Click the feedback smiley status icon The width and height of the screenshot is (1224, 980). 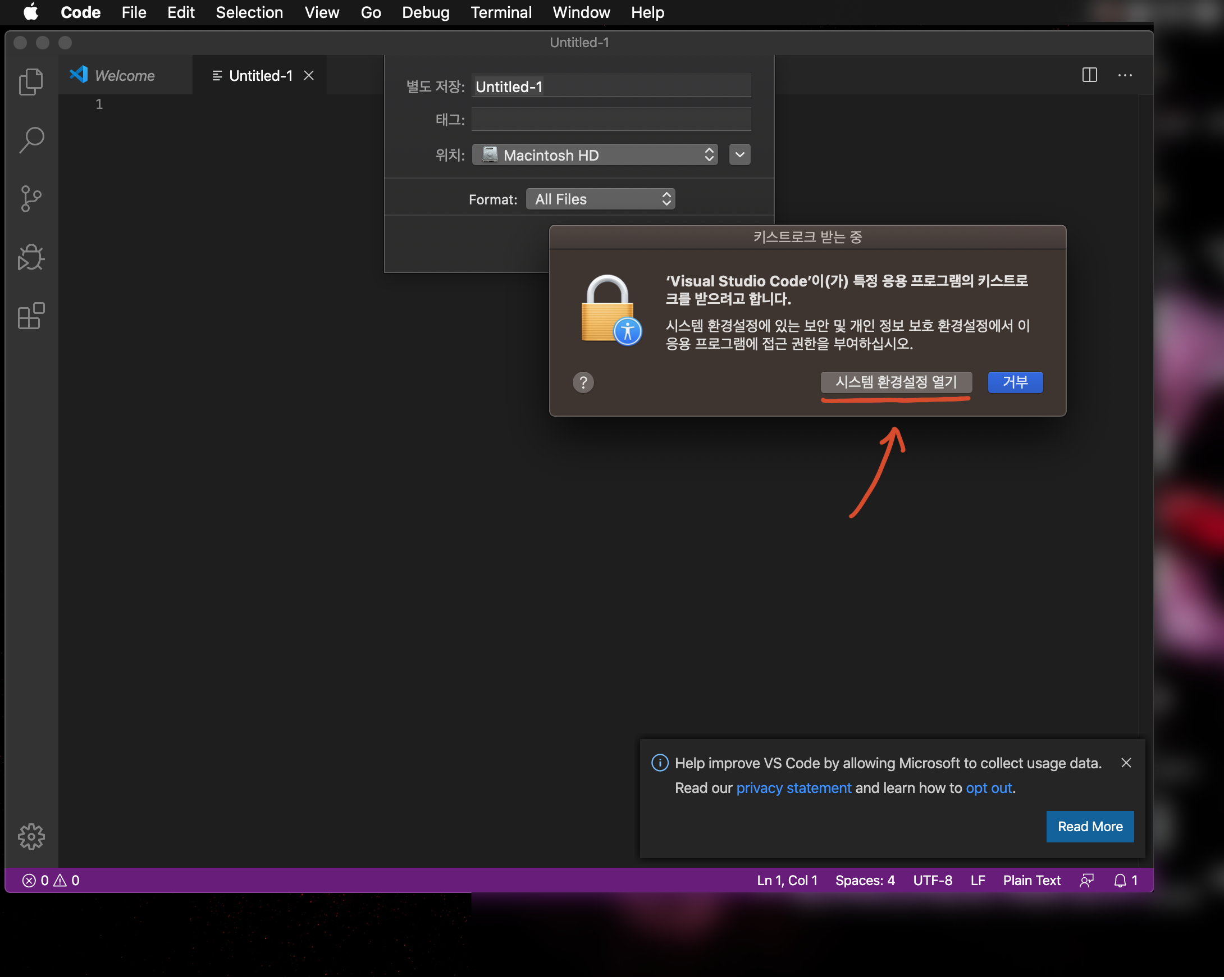point(1086,881)
